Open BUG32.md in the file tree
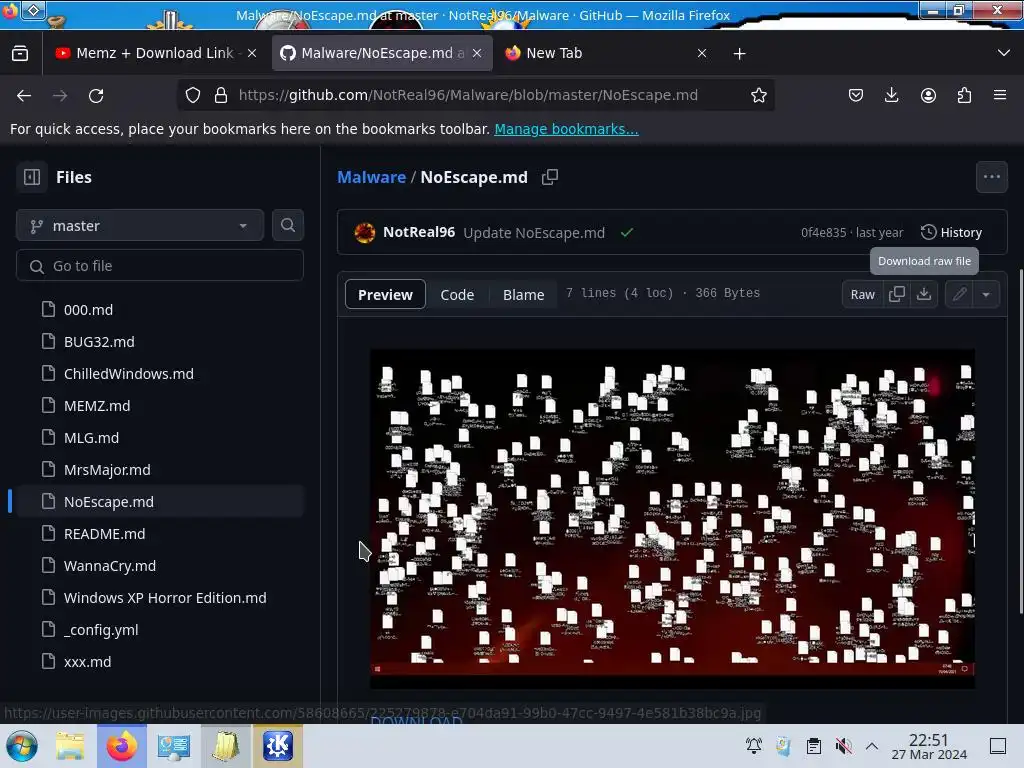Screen dimensions: 1024x768 pyautogui.click(x=160, y=342)
